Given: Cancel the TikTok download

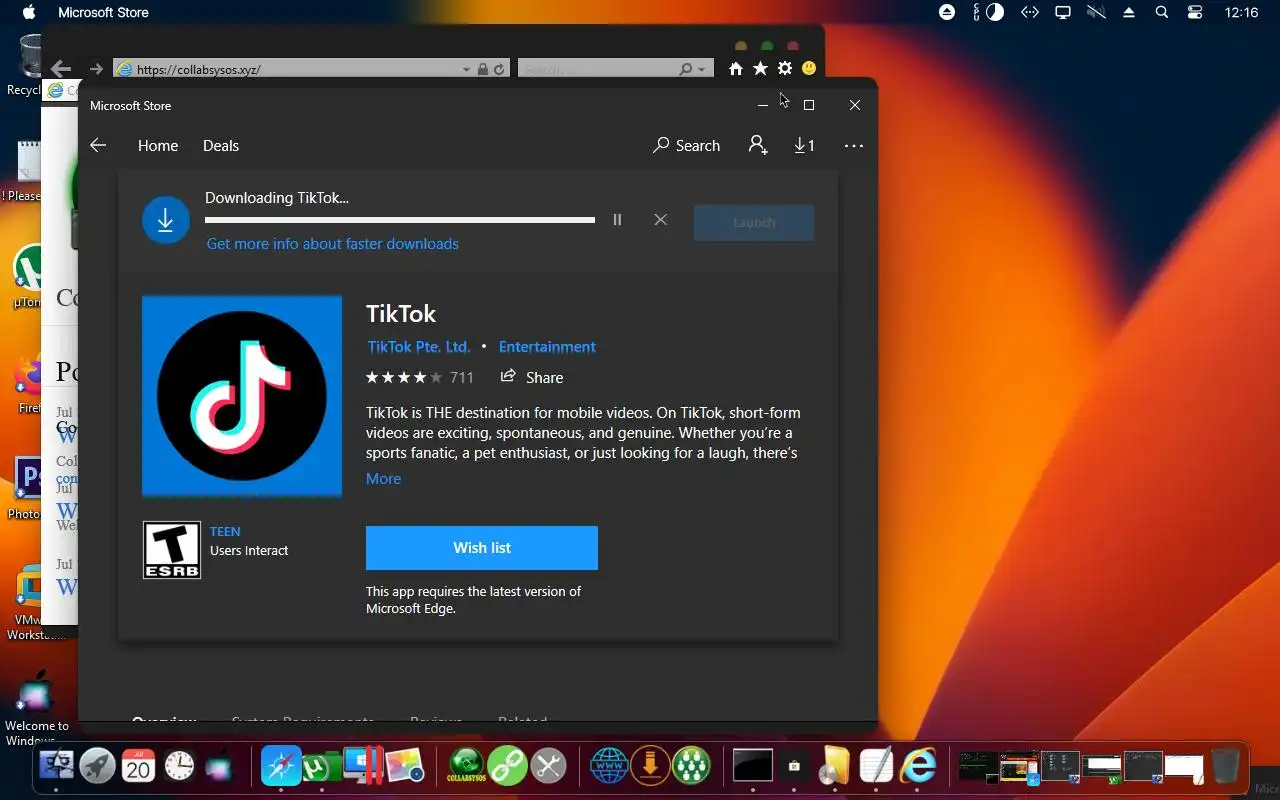Looking at the screenshot, I should pyautogui.click(x=660, y=220).
